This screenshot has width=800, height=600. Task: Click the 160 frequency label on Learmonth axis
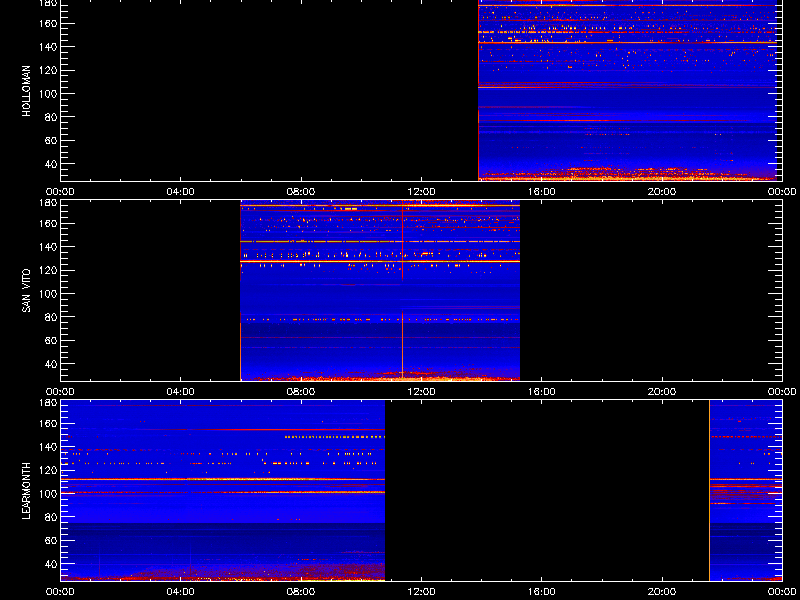[49, 423]
